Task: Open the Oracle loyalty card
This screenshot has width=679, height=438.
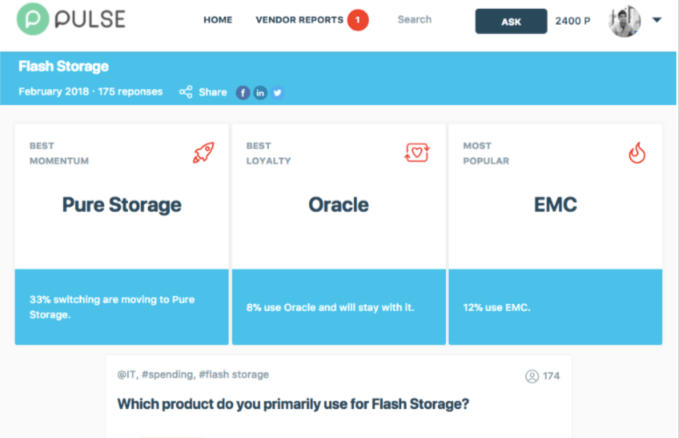Action: [x=338, y=205]
